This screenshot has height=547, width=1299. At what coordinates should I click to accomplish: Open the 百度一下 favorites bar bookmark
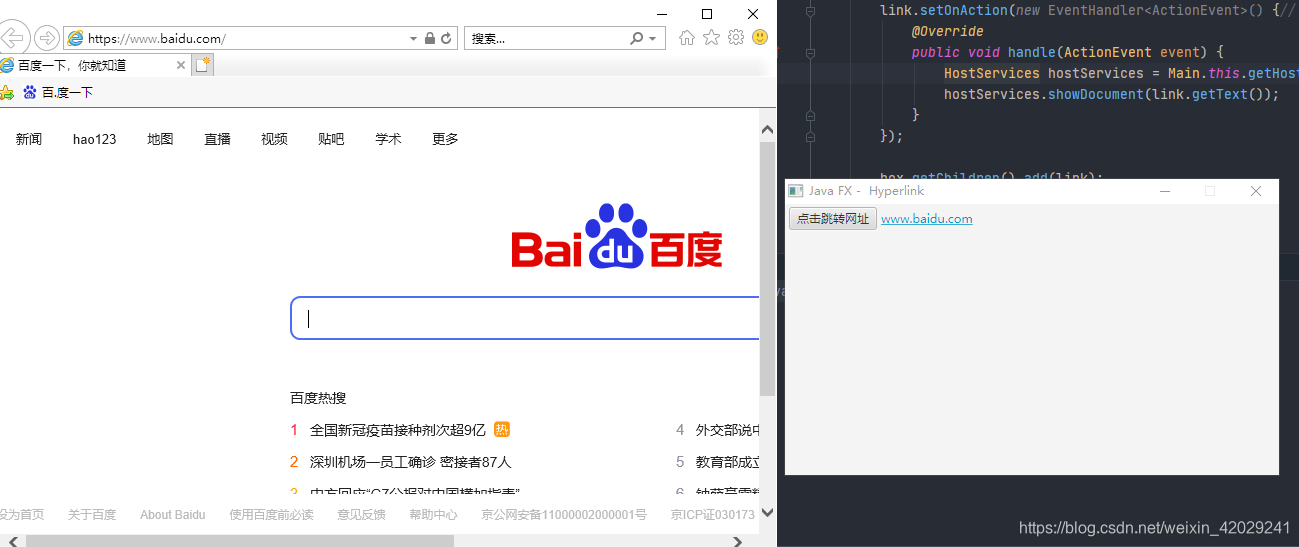pos(58,92)
